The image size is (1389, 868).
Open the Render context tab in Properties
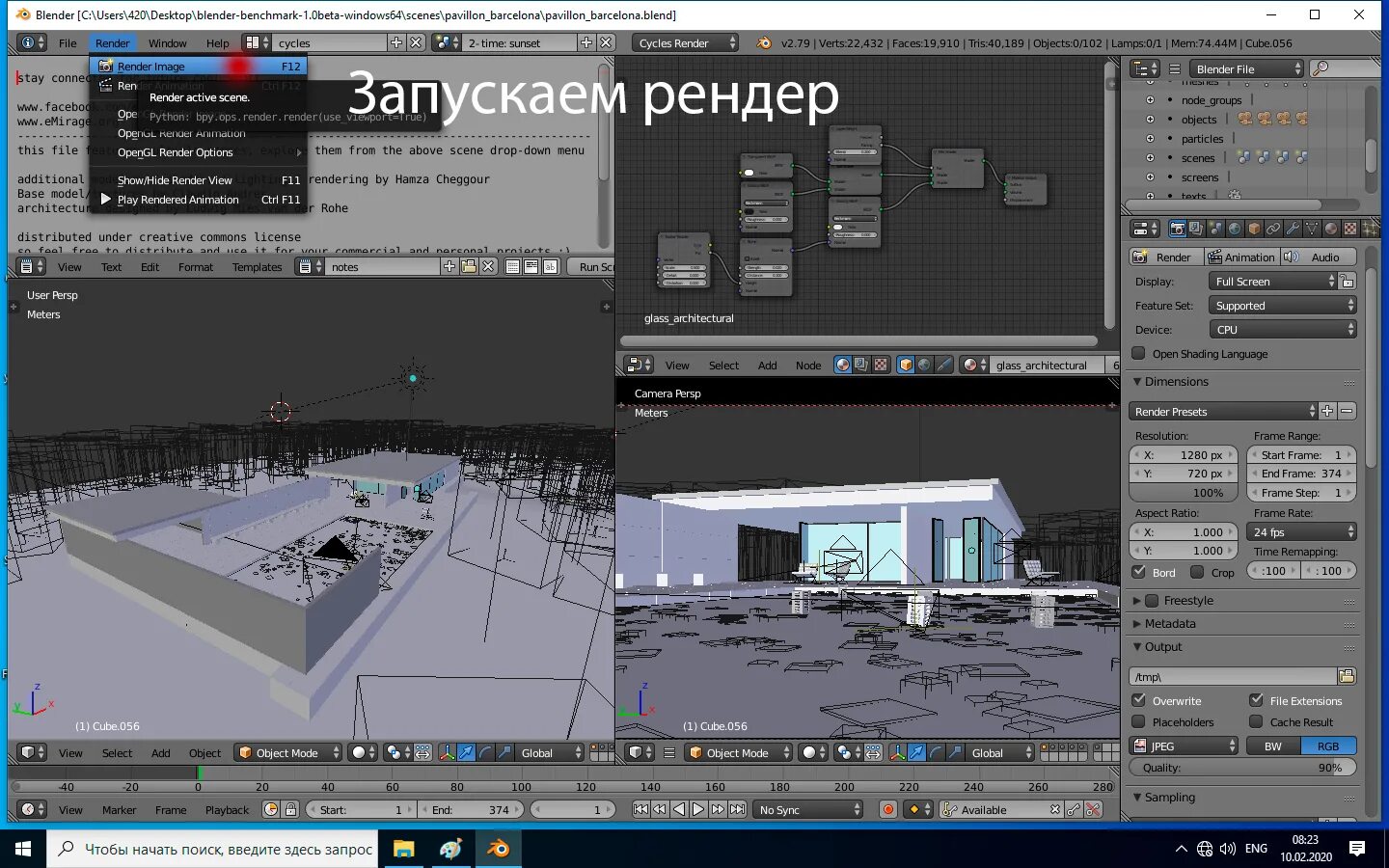(x=1177, y=229)
